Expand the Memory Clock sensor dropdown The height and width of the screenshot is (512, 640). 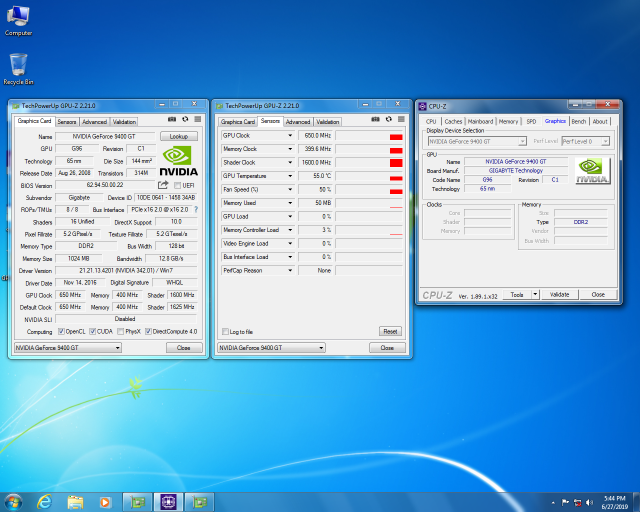[290, 149]
